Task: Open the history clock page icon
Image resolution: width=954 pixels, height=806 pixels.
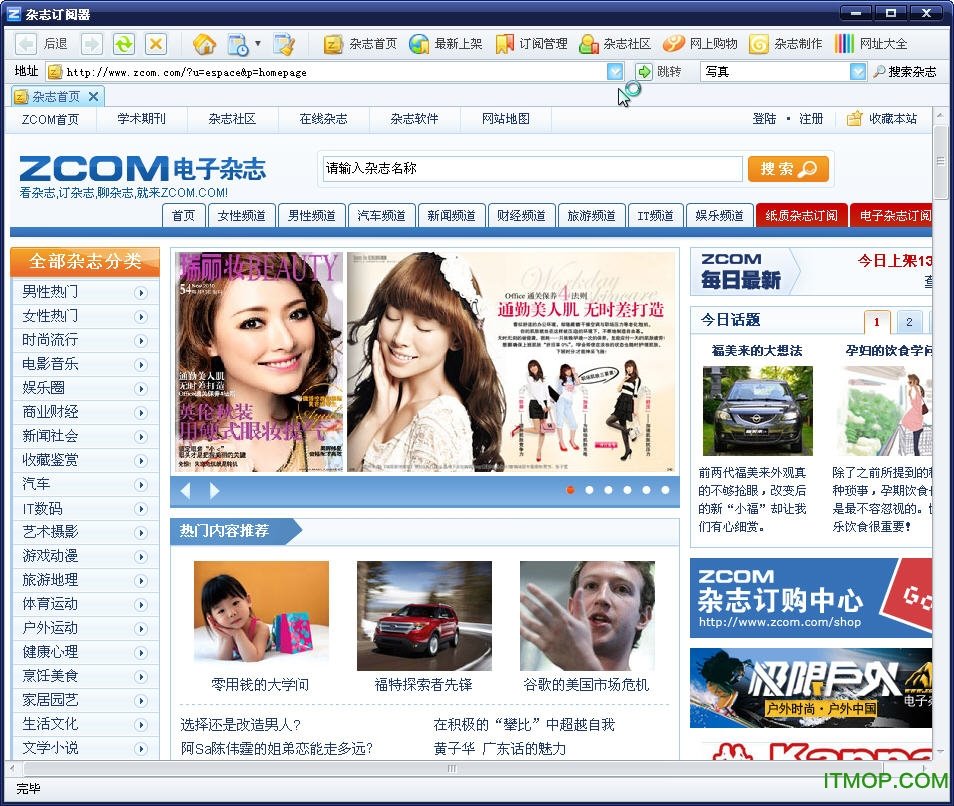Action: pyautogui.click(x=237, y=44)
